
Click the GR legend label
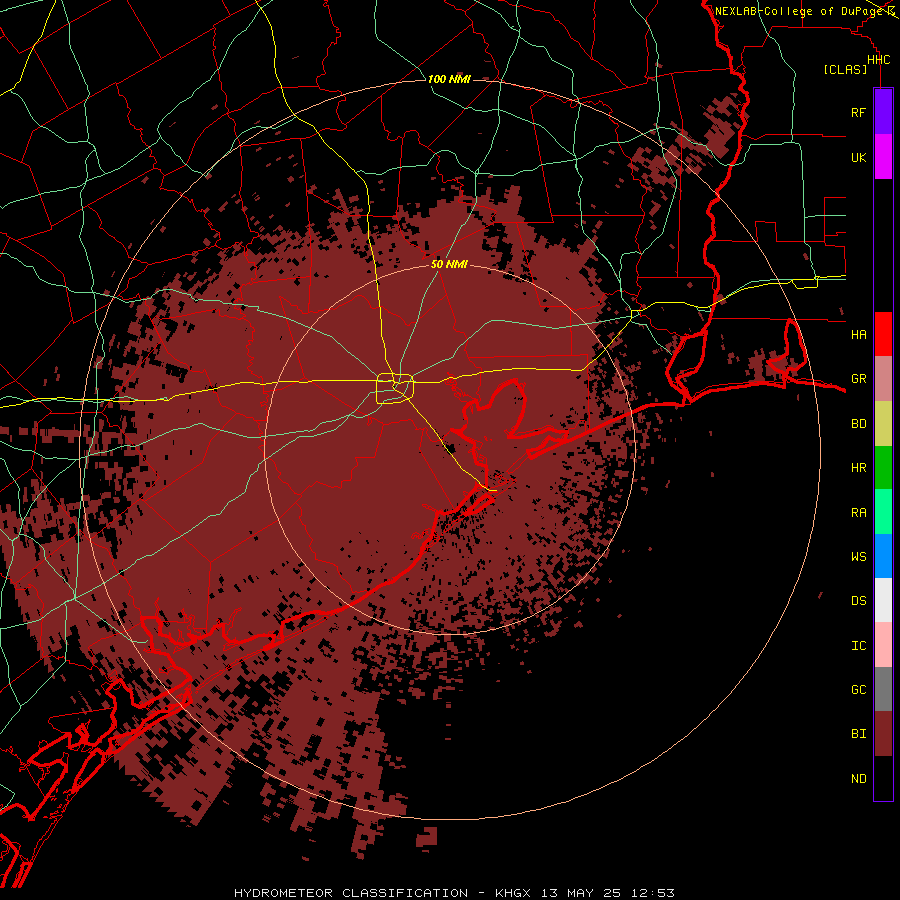tap(858, 379)
